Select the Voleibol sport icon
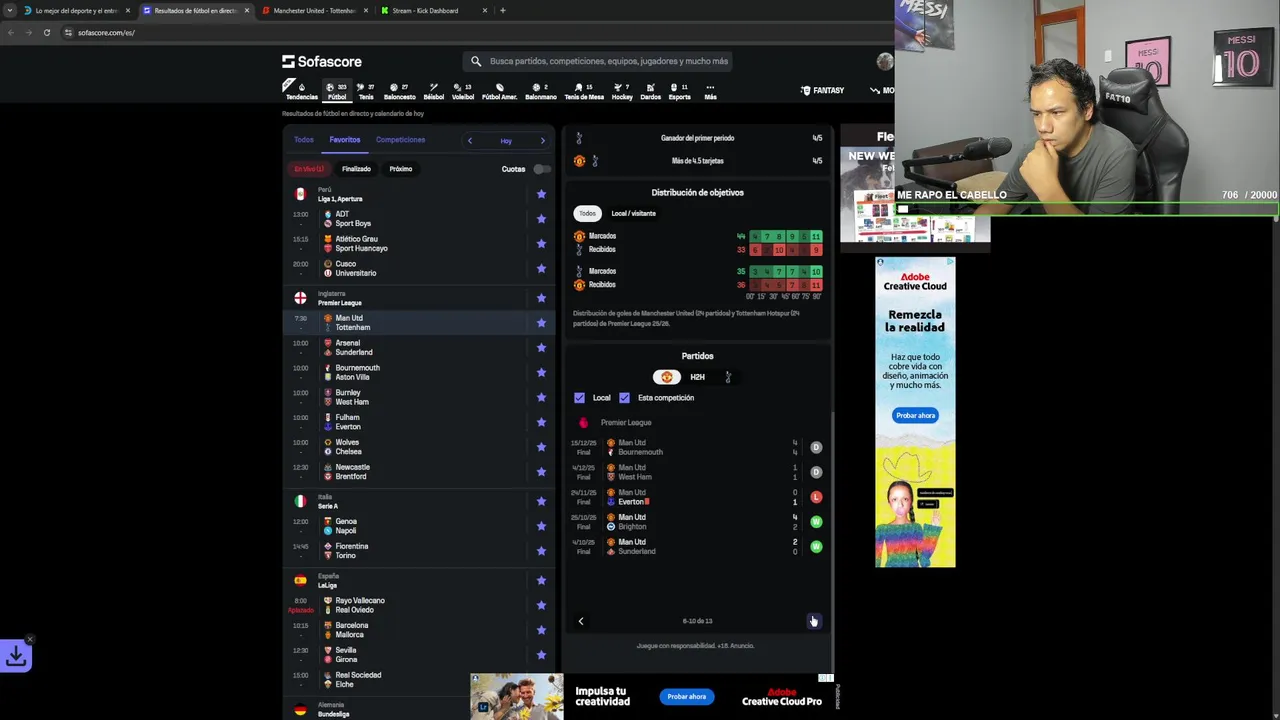The width and height of the screenshot is (1280, 720). [x=463, y=91]
